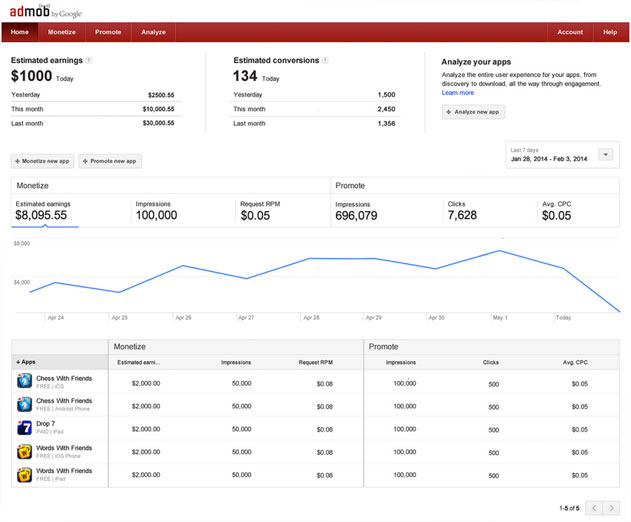Open the Account menu

pyautogui.click(x=570, y=32)
